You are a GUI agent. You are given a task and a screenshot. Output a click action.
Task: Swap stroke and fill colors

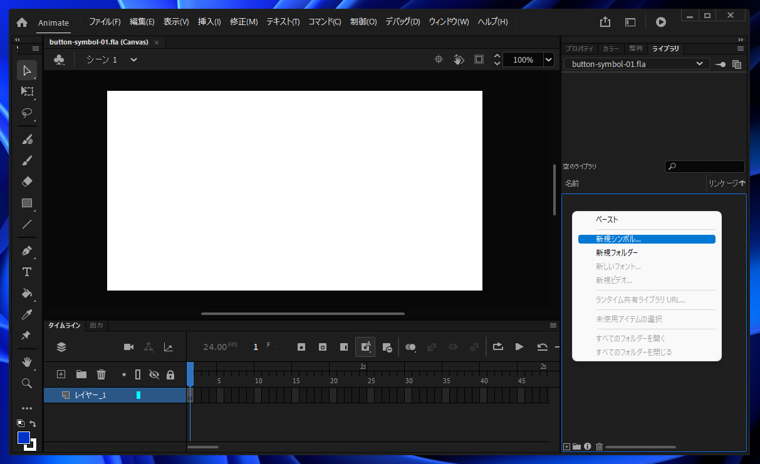[x=32, y=423]
